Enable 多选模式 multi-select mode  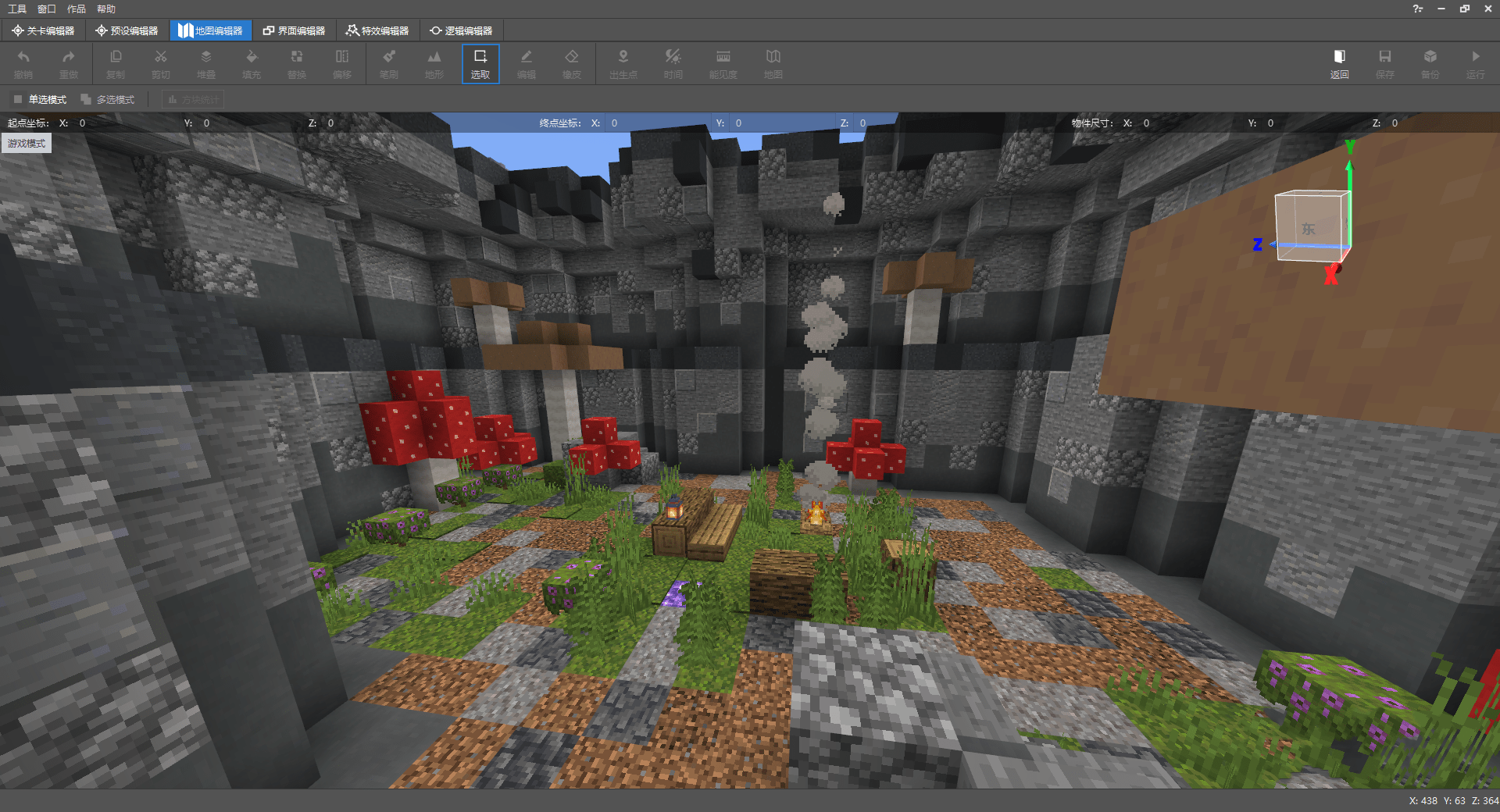coord(108,99)
